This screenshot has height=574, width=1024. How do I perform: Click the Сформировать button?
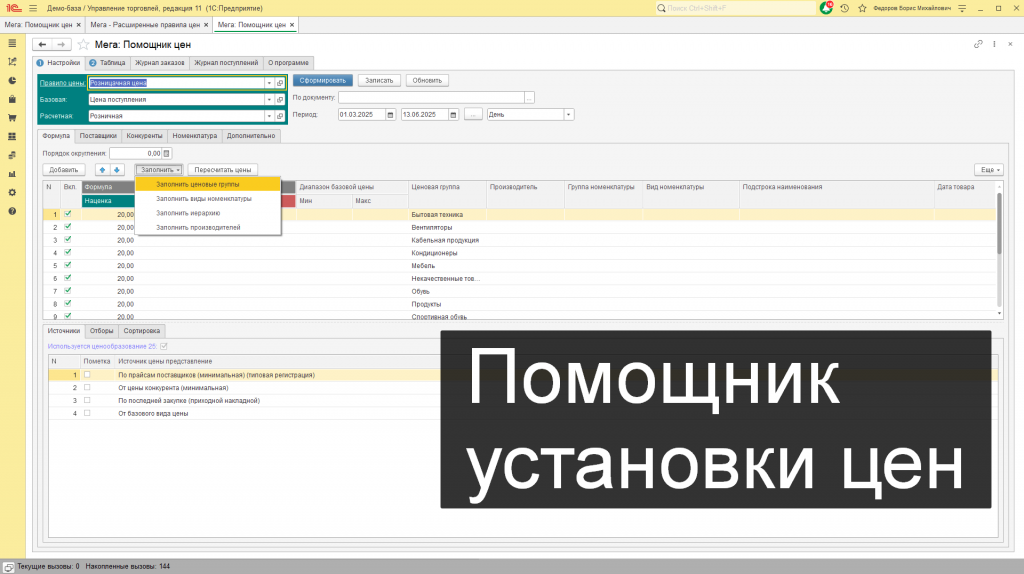(x=323, y=80)
